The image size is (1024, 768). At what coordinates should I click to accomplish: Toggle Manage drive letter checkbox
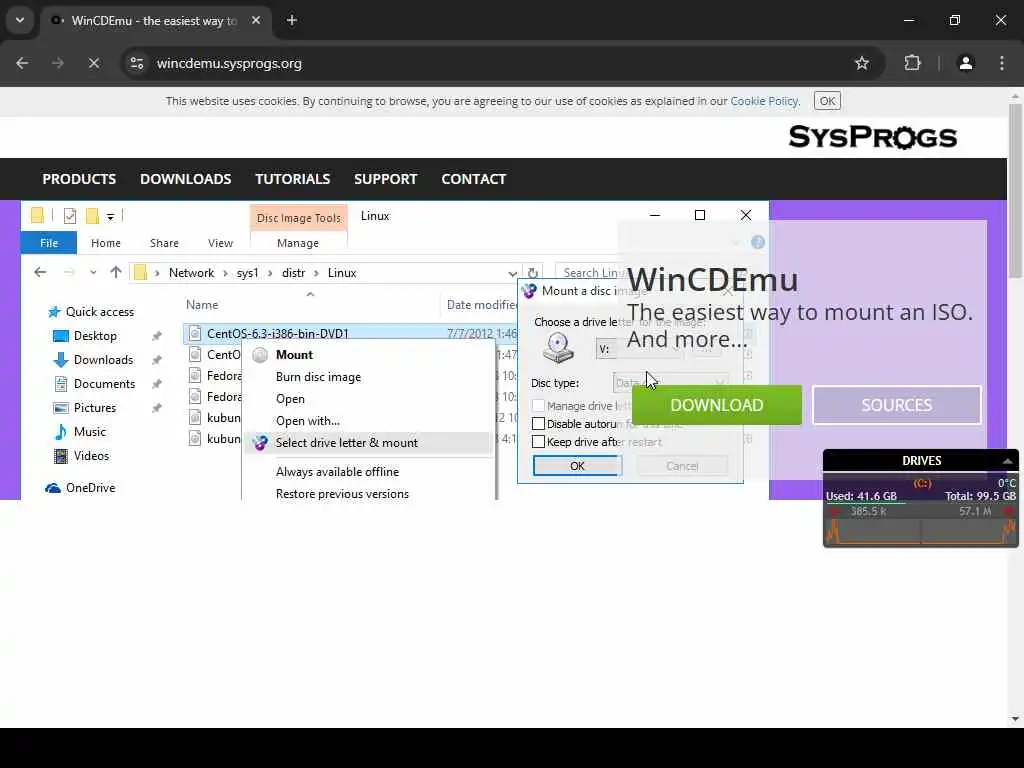click(x=538, y=406)
